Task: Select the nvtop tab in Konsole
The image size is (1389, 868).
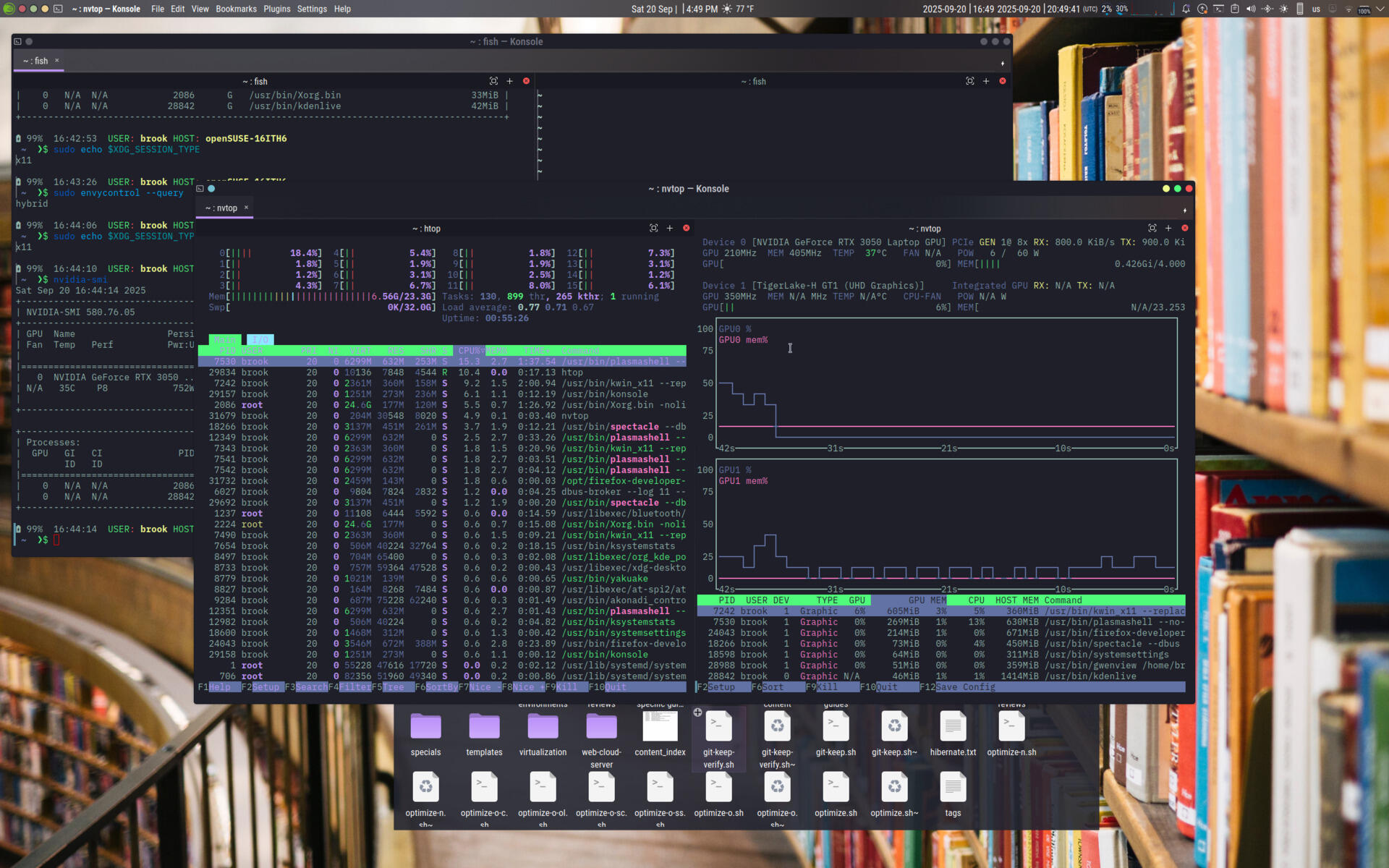Action: [x=221, y=208]
